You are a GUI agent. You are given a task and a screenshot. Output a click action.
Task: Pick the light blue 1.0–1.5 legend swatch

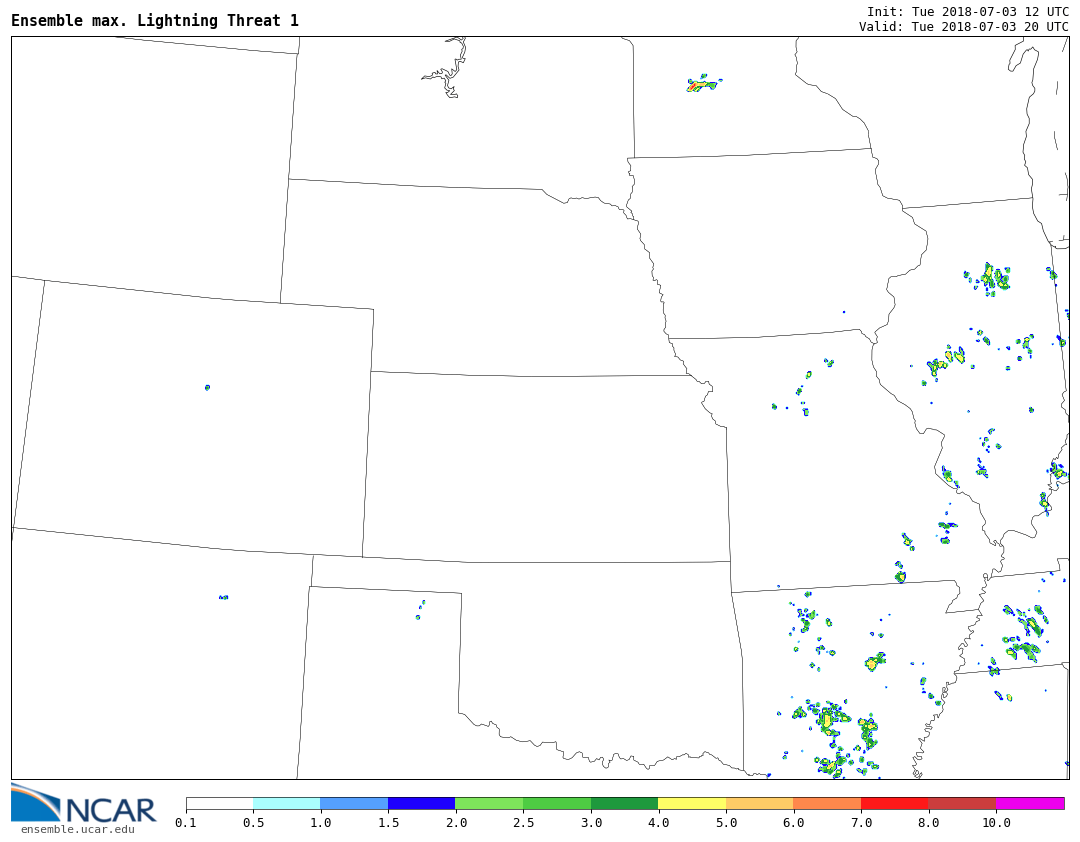(x=354, y=803)
